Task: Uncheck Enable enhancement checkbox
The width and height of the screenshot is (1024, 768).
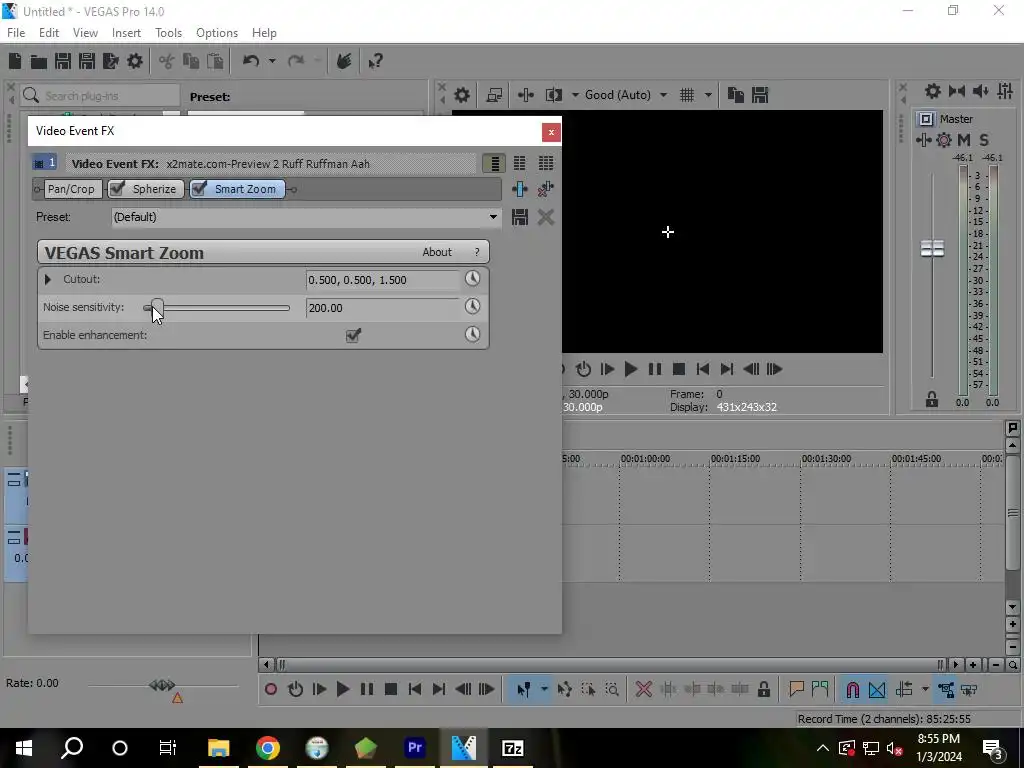Action: point(353,335)
